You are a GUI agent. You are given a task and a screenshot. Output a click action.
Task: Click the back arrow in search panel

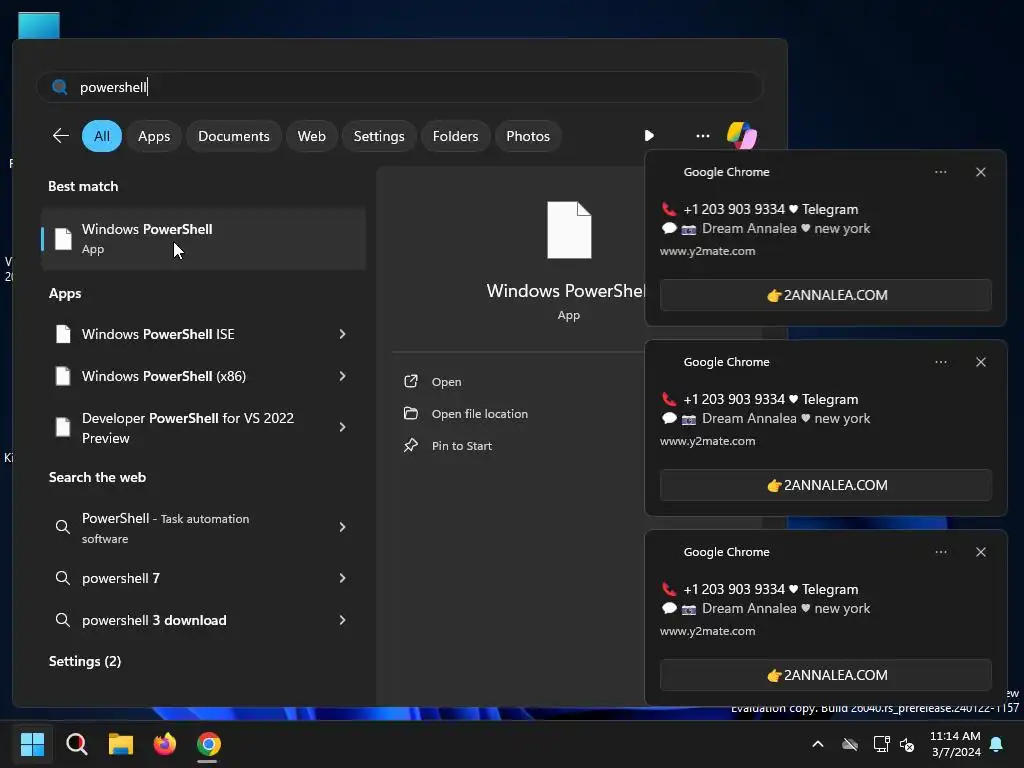[61, 136]
